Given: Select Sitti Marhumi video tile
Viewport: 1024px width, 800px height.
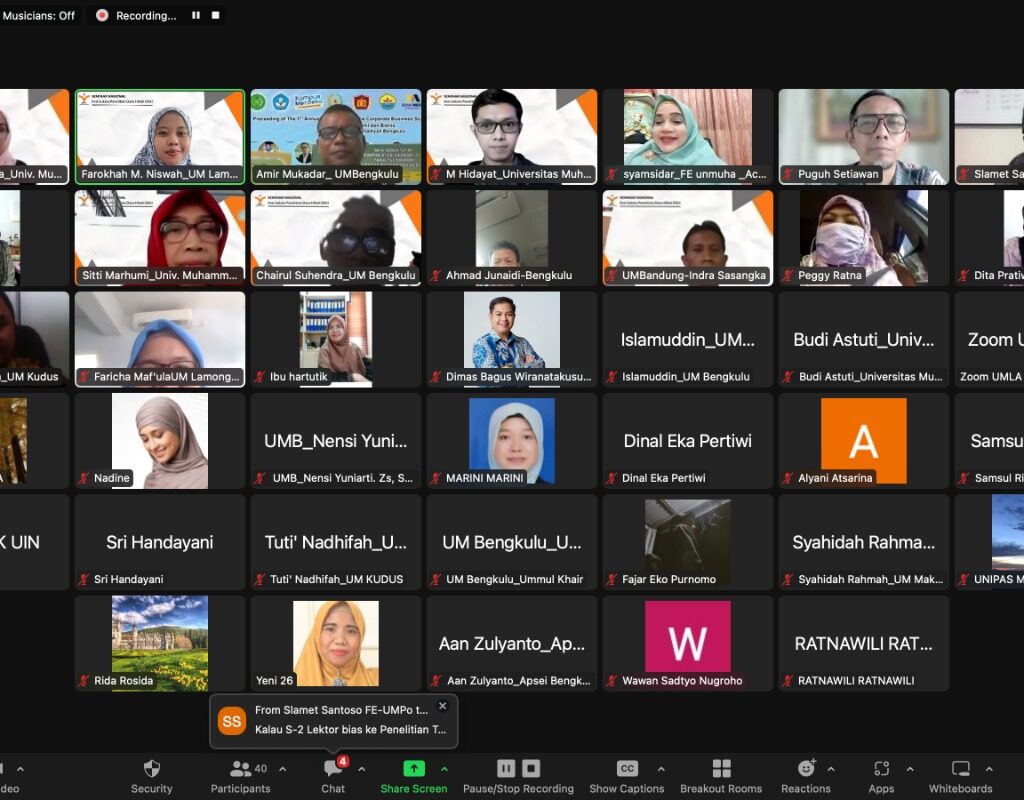Looking at the screenshot, I should 160,238.
